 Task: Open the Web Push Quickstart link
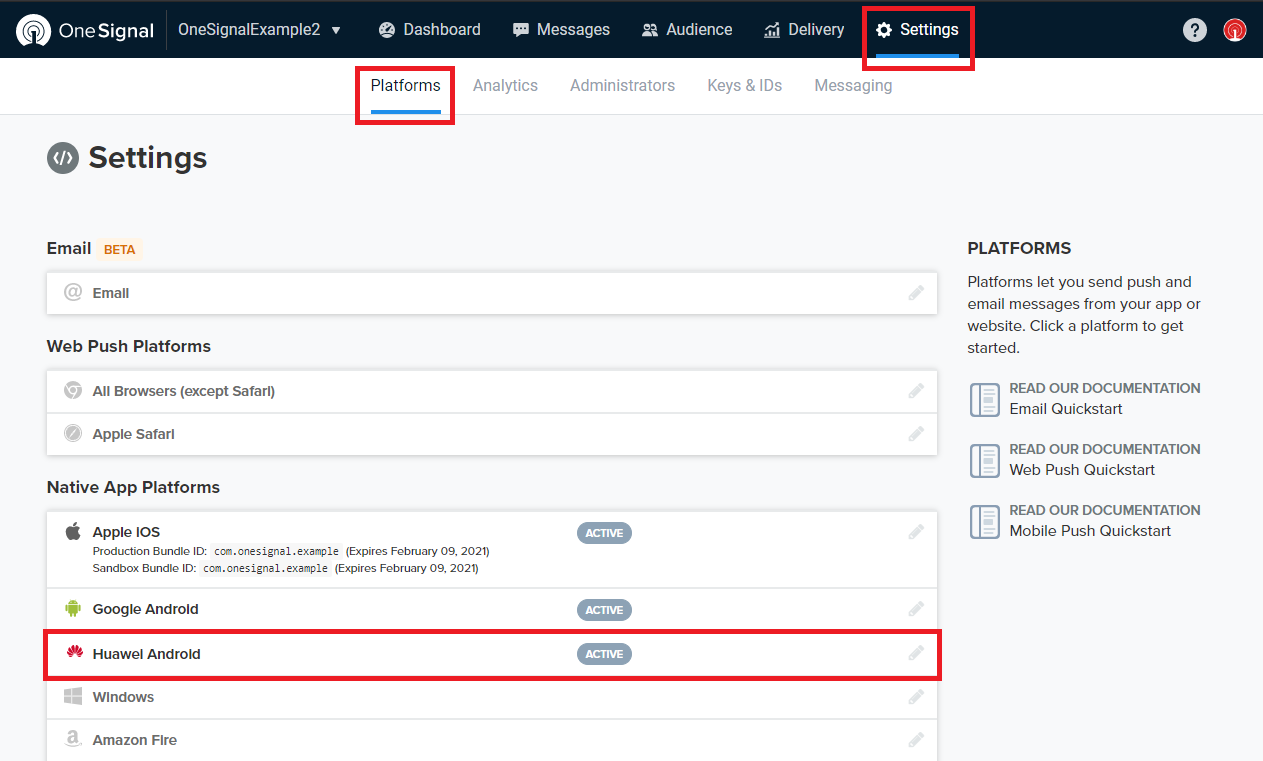pos(1082,470)
